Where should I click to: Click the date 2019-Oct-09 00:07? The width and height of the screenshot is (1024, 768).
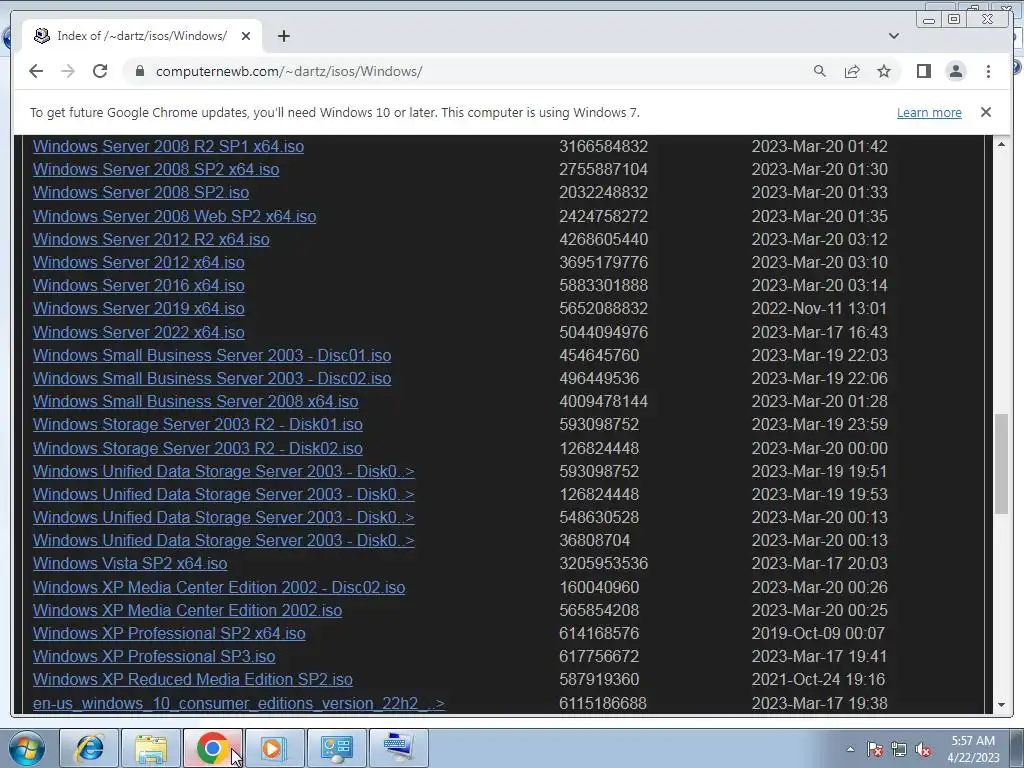(818, 633)
